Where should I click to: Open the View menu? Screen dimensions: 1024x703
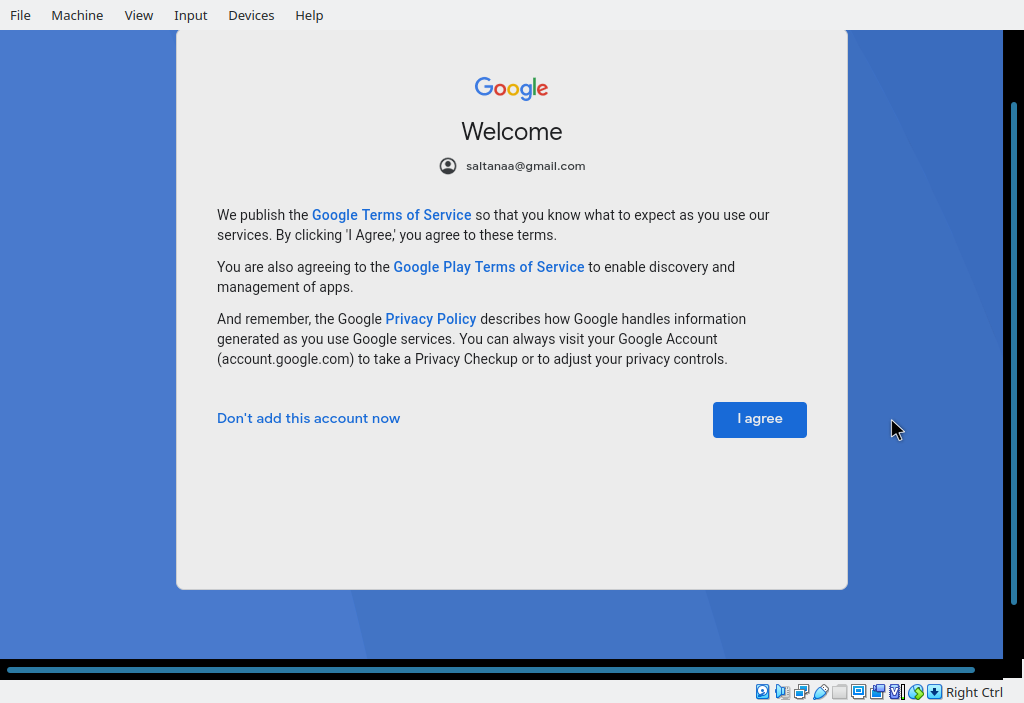(x=138, y=15)
